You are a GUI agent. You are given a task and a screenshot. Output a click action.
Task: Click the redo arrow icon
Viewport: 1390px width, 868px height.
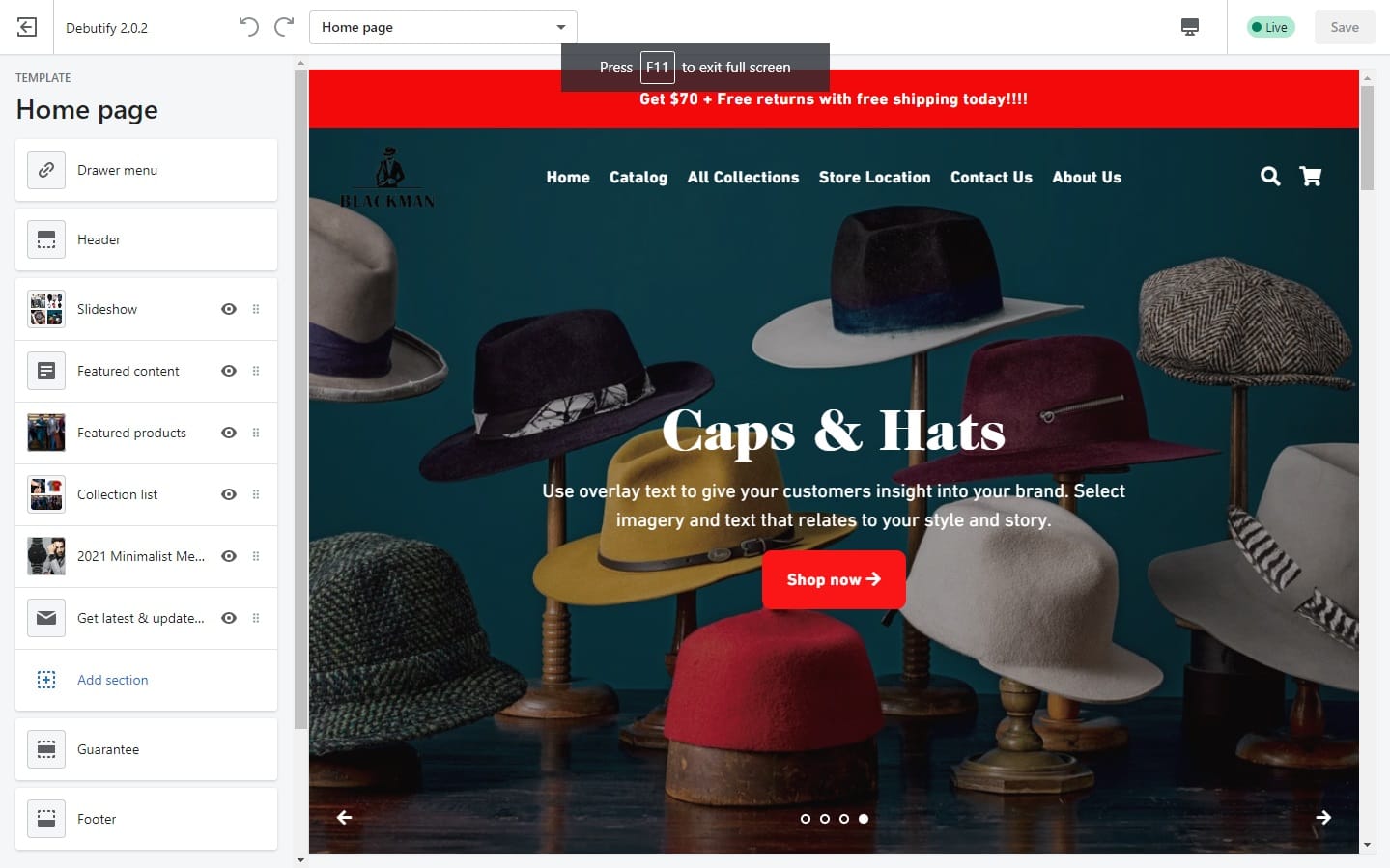tap(284, 27)
